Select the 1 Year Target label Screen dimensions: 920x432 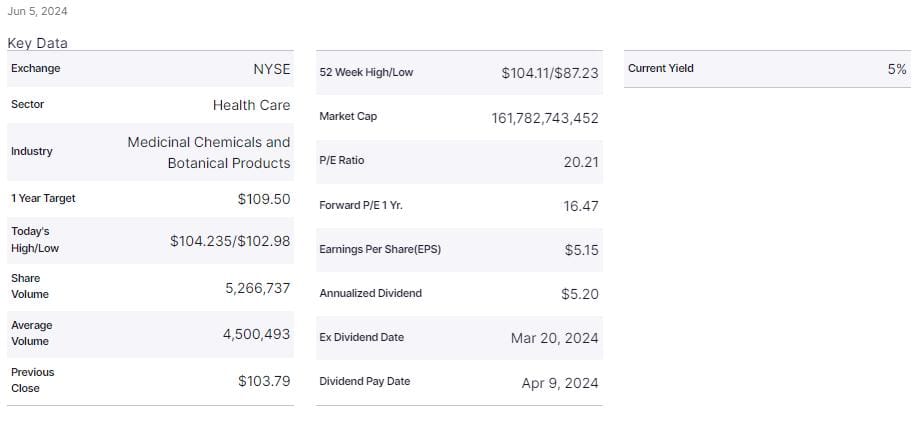point(43,198)
